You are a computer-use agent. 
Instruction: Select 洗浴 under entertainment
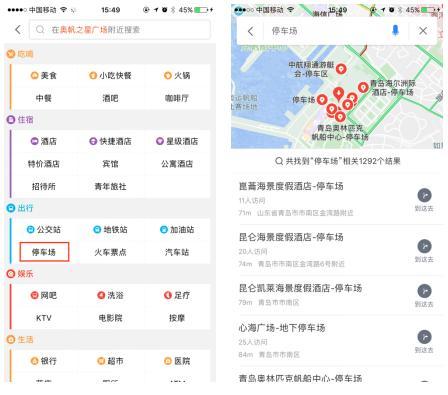tap(110, 295)
